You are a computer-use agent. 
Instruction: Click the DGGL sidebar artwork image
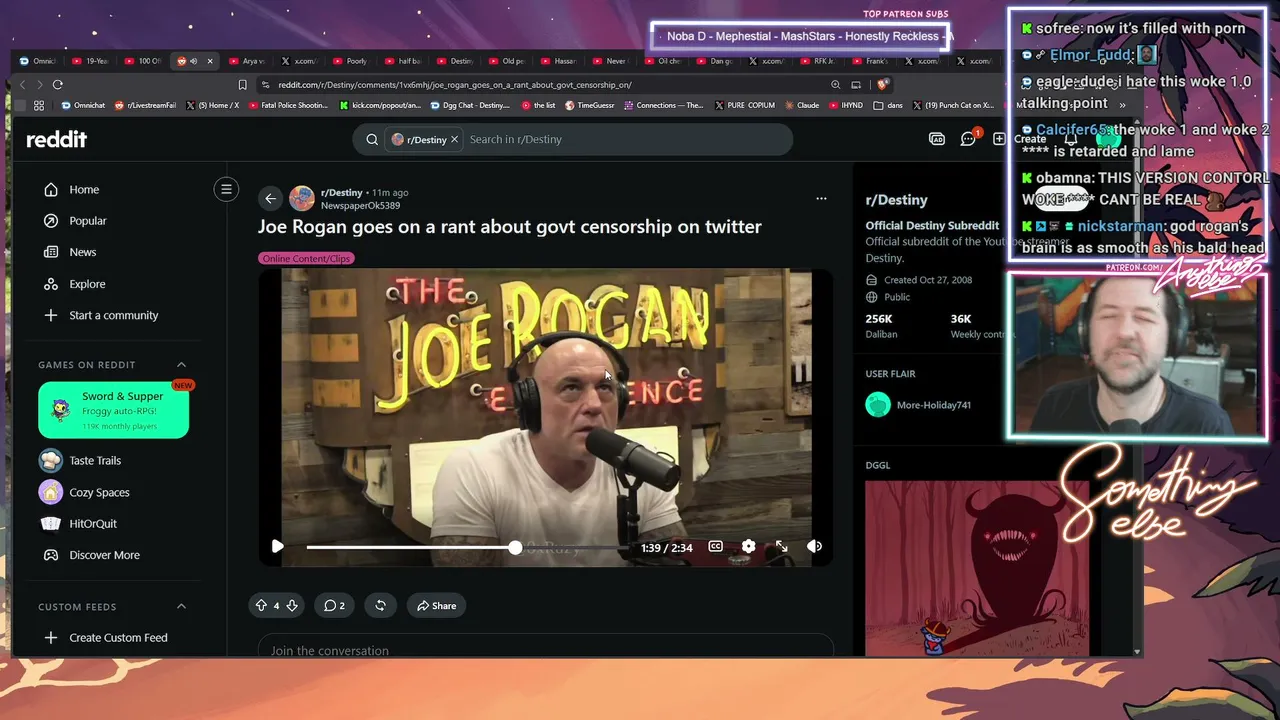coord(976,568)
